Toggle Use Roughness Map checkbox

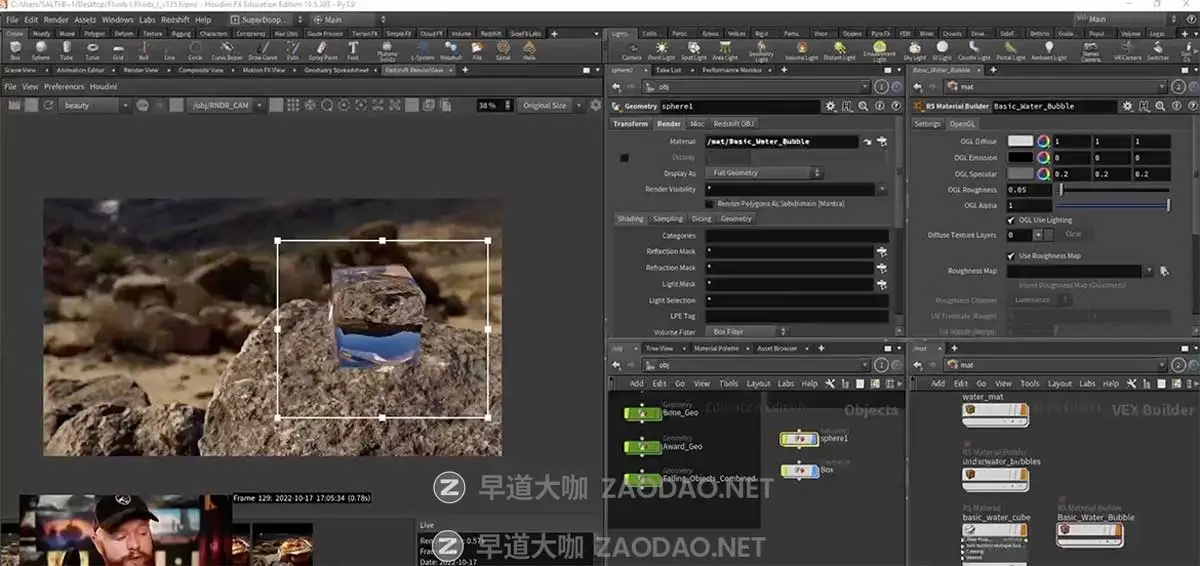point(1012,256)
